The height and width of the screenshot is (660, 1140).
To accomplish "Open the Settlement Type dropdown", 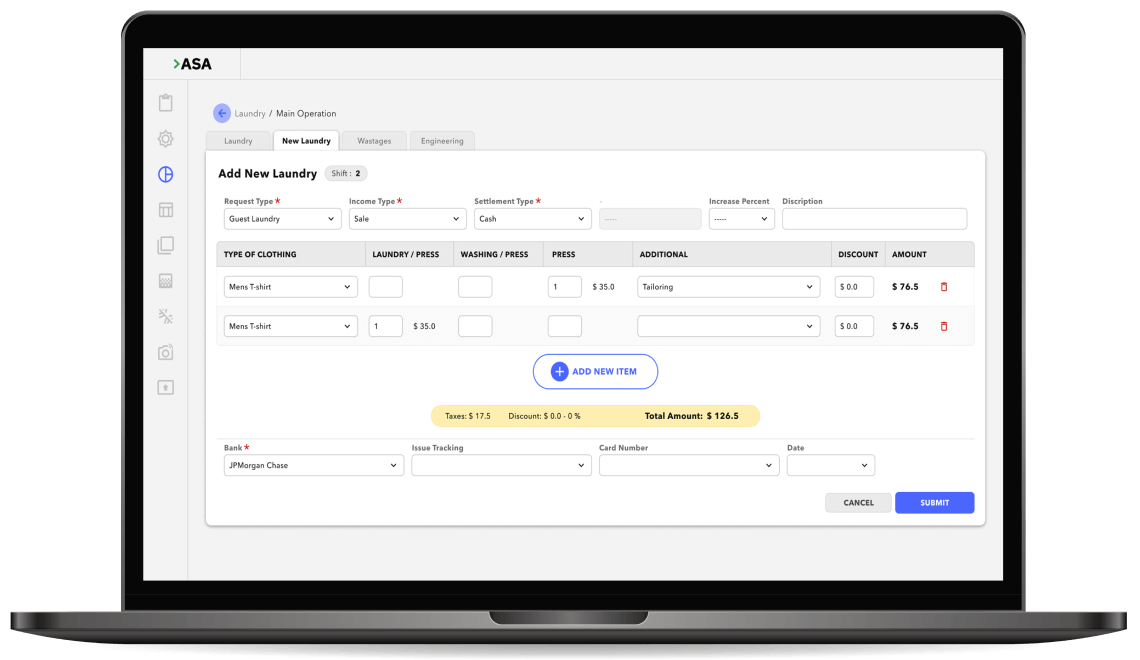I will coord(532,219).
